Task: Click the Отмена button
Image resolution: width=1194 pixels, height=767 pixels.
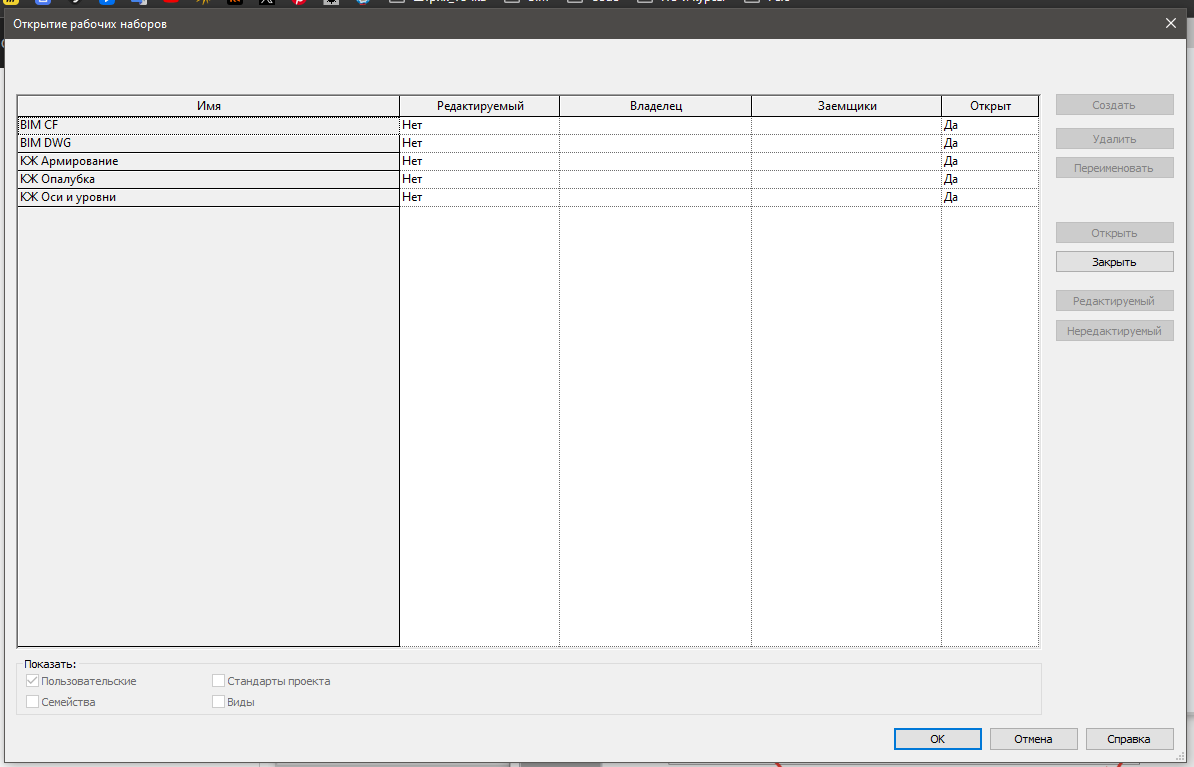Action: pyautogui.click(x=1033, y=739)
